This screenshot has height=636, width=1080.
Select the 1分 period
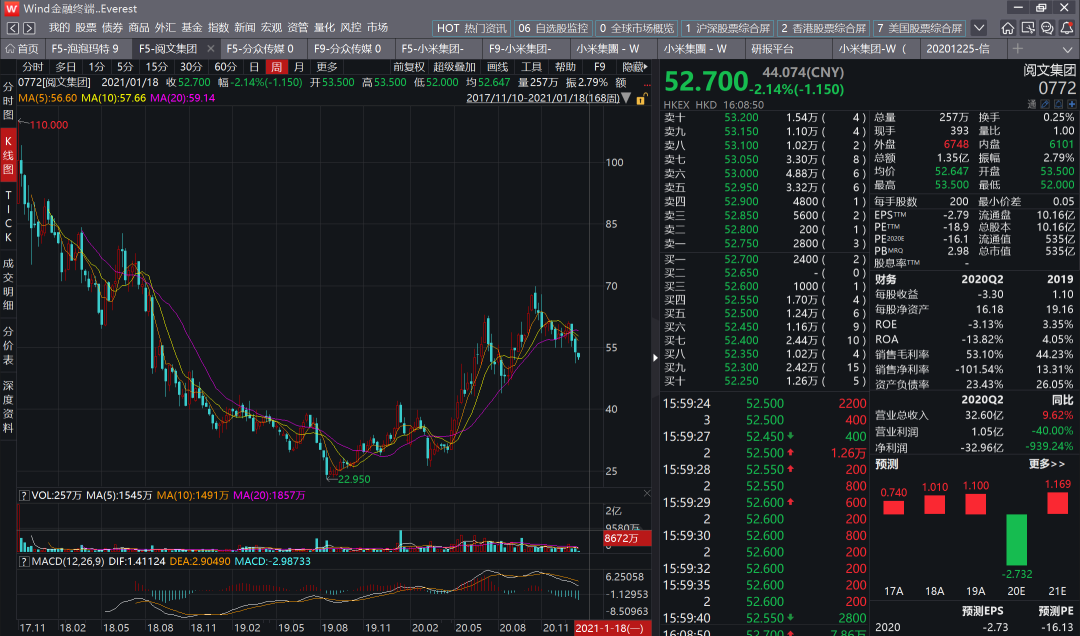pyautogui.click(x=96, y=67)
